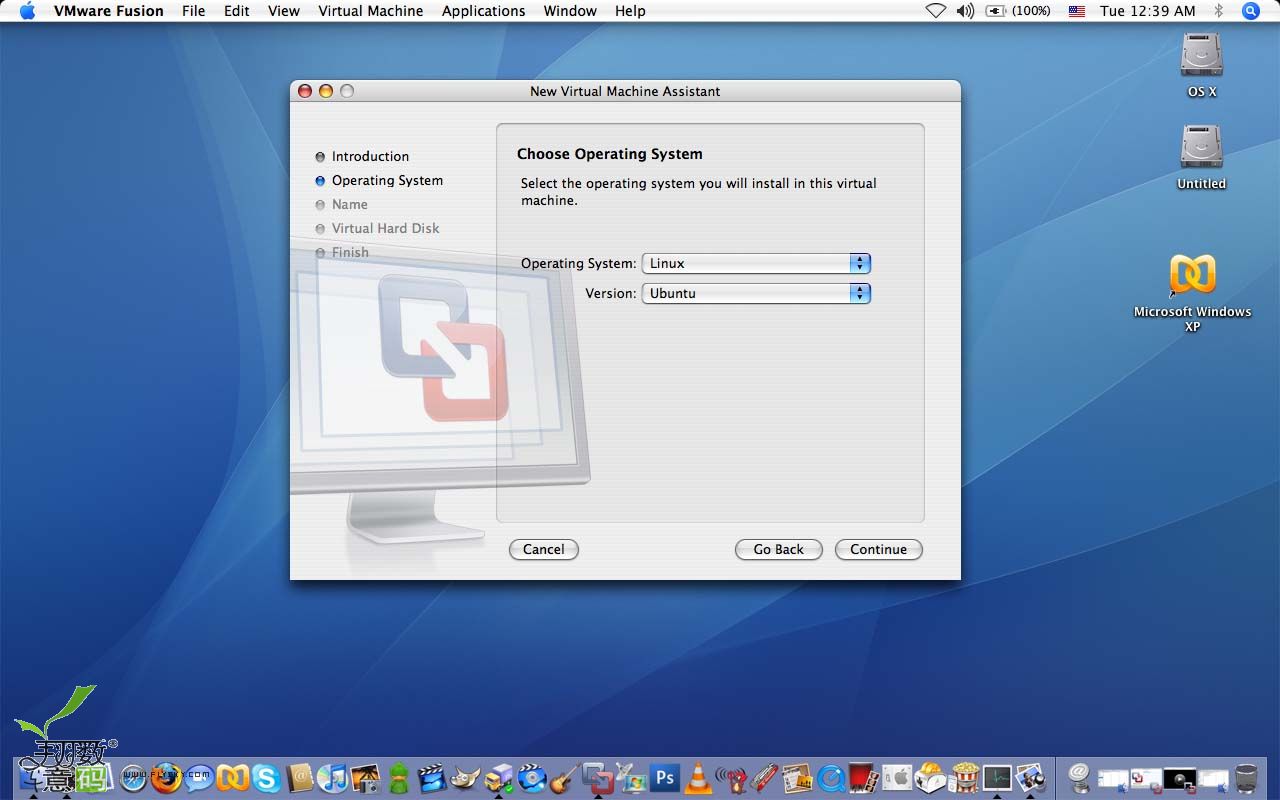Click the Bluetooth menu bar icon
This screenshot has height=800, width=1280.
[1218, 11]
